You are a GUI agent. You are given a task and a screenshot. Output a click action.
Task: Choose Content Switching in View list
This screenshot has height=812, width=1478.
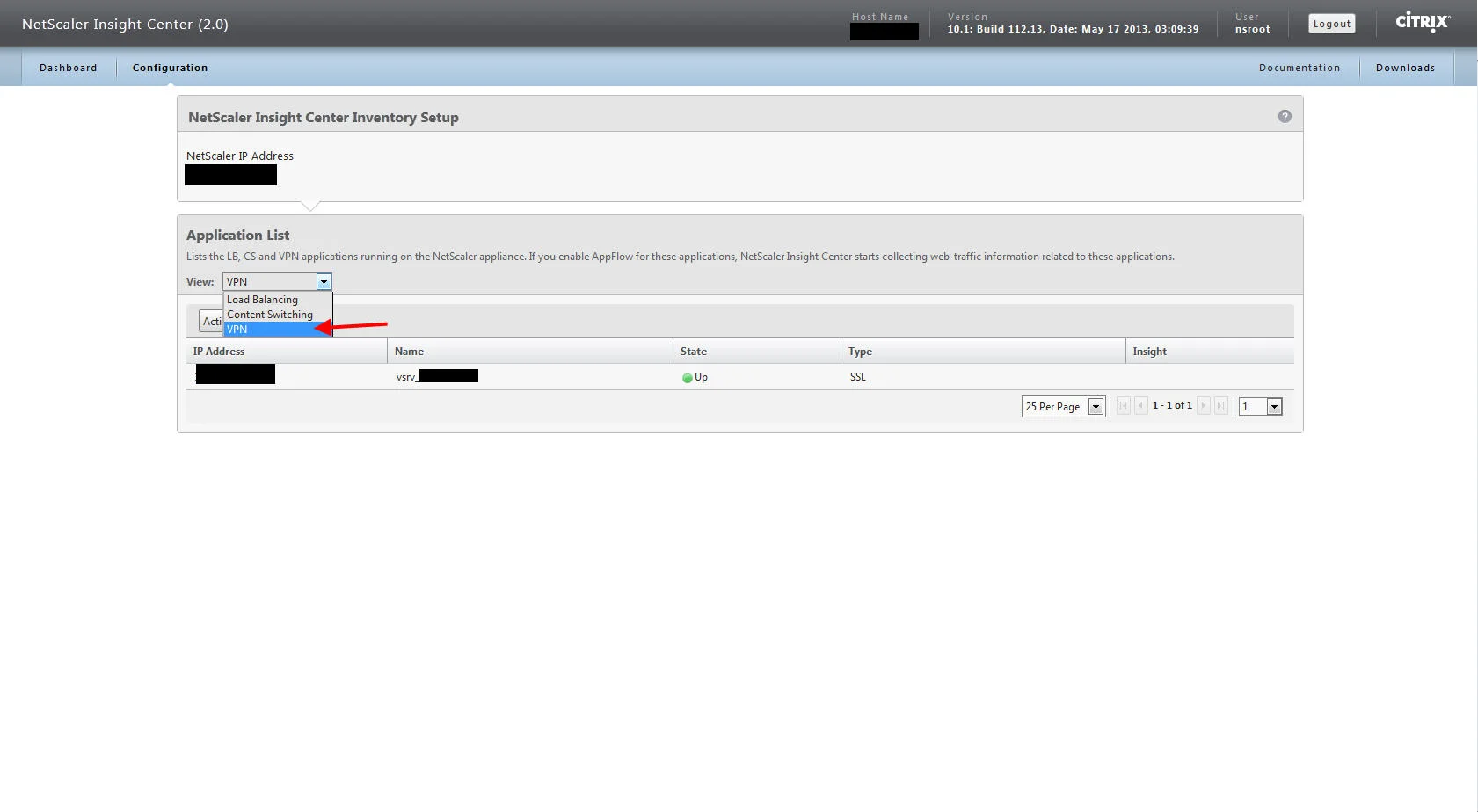pos(278,315)
